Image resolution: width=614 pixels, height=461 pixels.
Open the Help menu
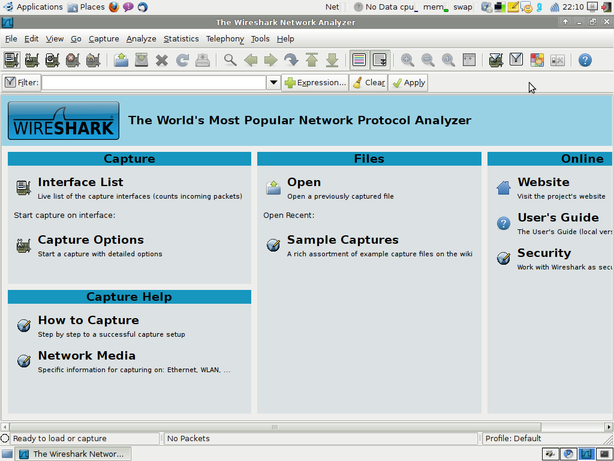(285, 39)
